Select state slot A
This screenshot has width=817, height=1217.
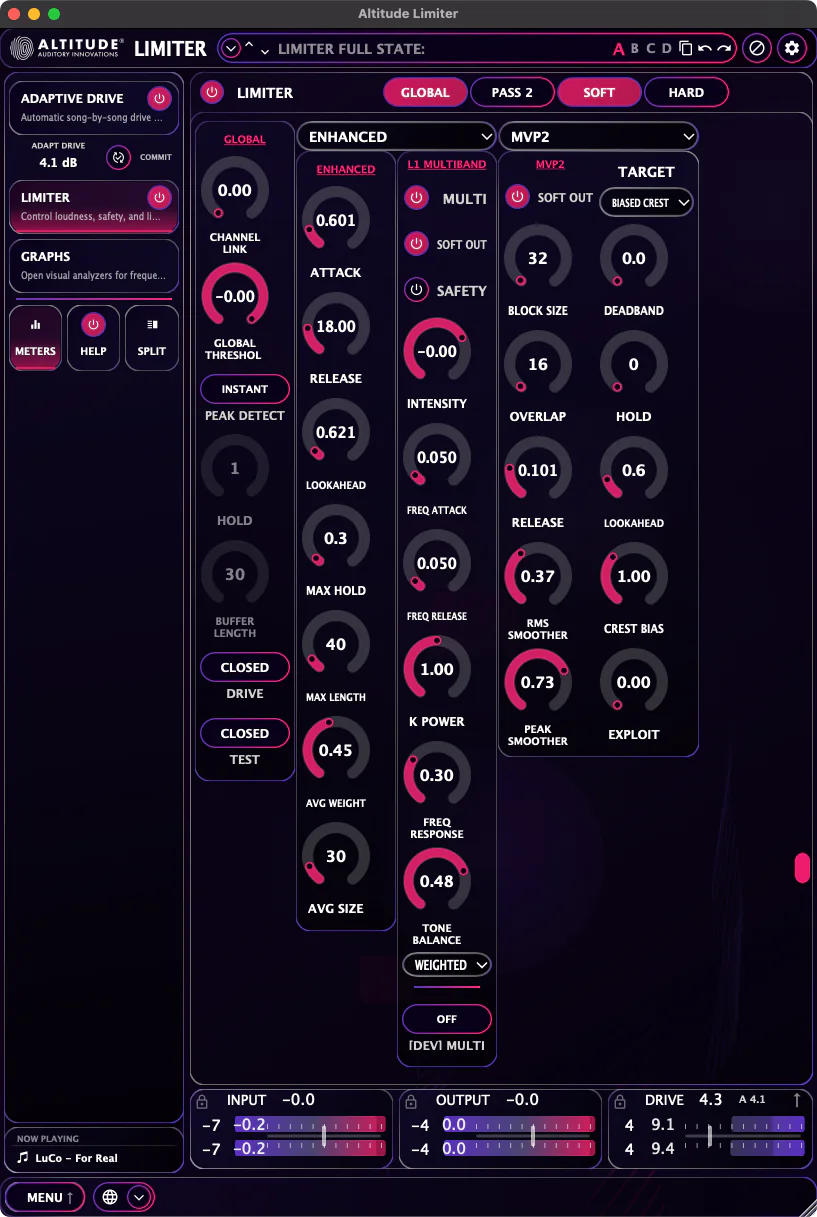pyautogui.click(x=618, y=48)
